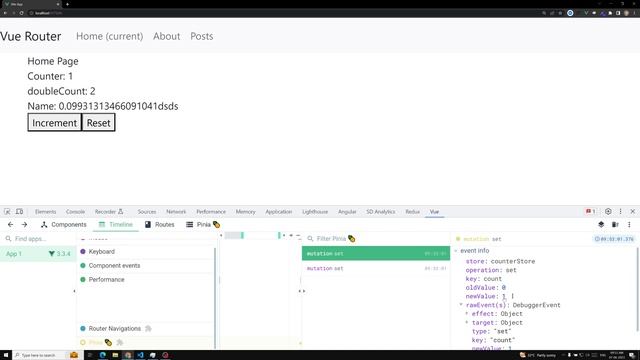Click the plugin puzzle icon beside Pinia layer
This screenshot has height=360, width=640.
(120, 342)
